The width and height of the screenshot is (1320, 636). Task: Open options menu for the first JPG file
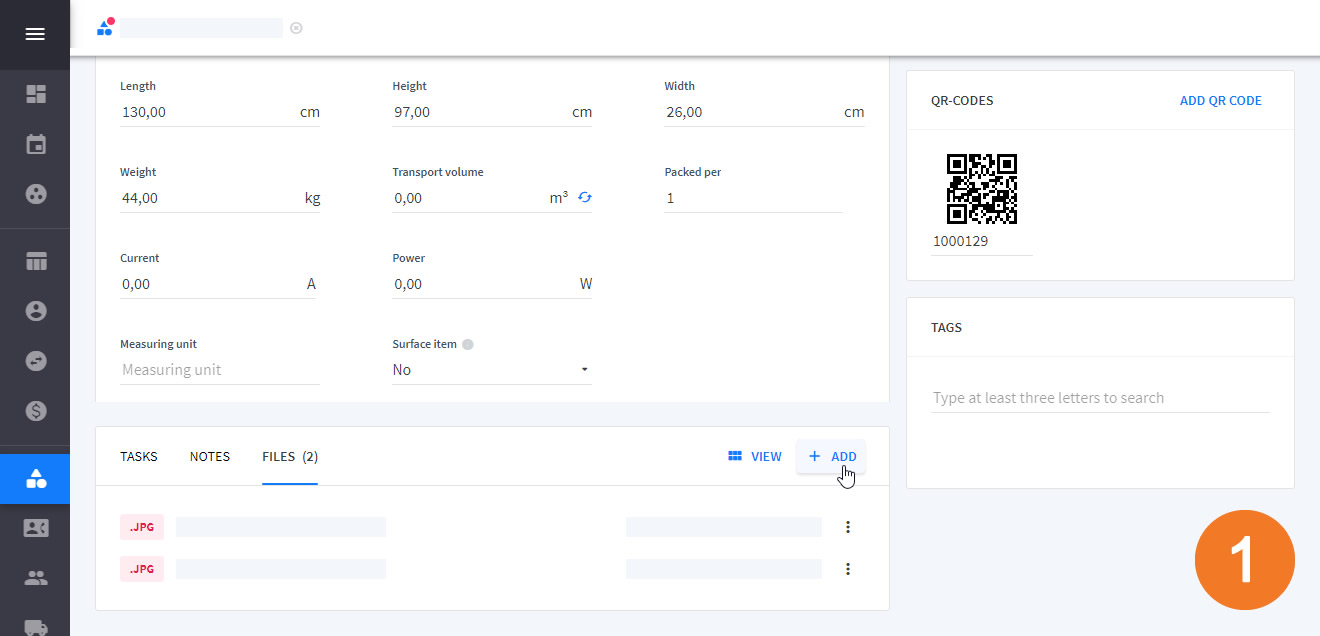(848, 527)
